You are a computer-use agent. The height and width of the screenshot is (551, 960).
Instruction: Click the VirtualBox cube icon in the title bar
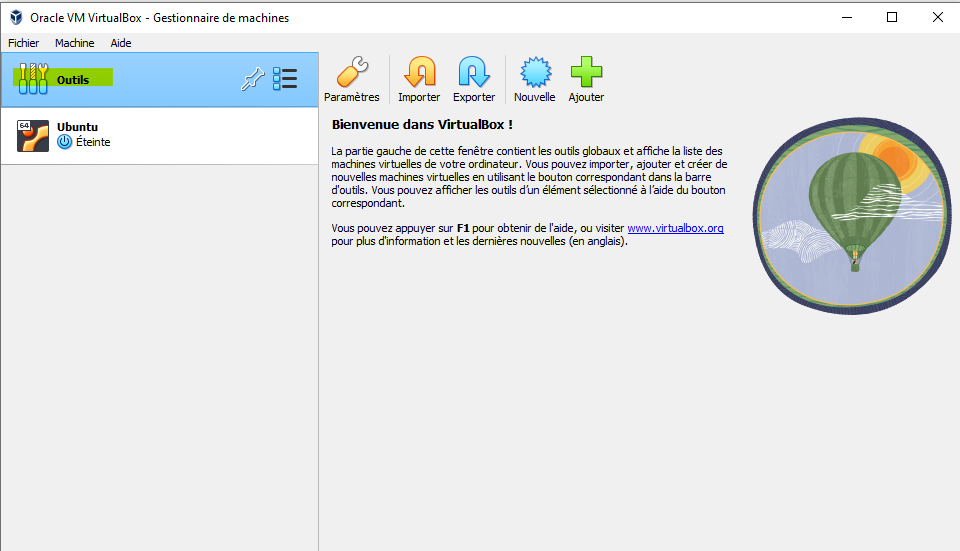17,17
